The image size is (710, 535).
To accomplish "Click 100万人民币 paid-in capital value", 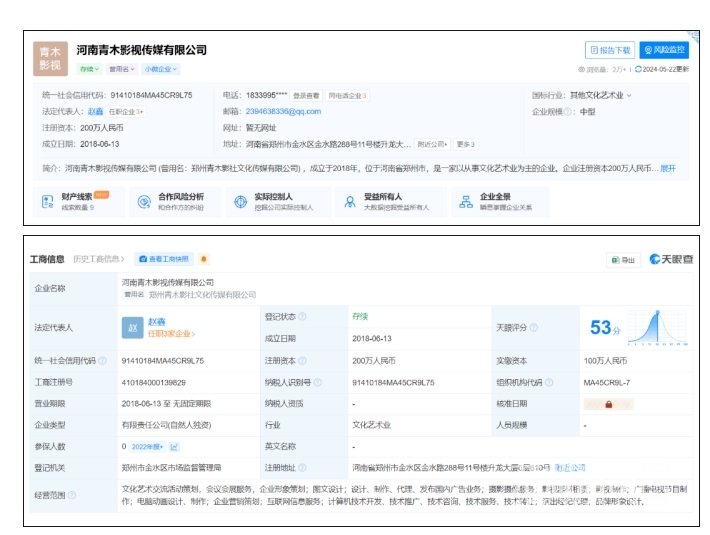I will pyautogui.click(x=605, y=361).
